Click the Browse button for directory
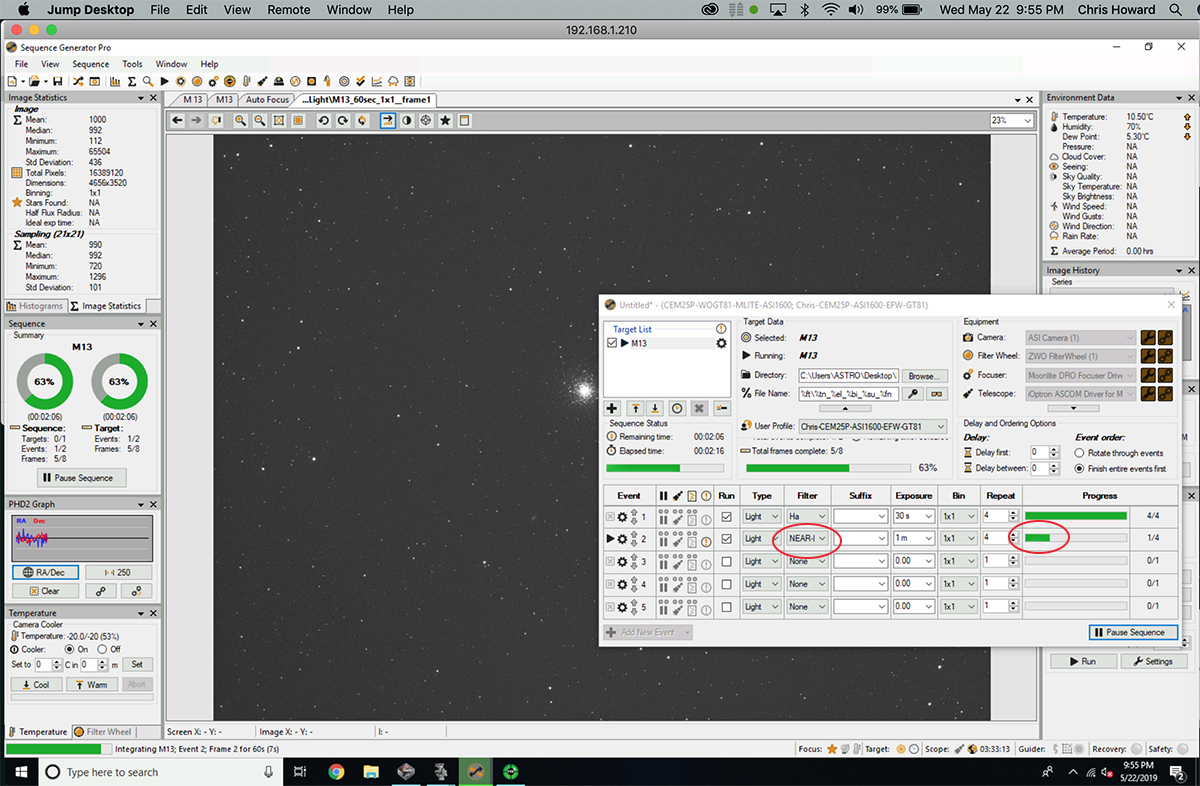This screenshot has height=786, width=1200. pyautogui.click(x=925, y=376)
